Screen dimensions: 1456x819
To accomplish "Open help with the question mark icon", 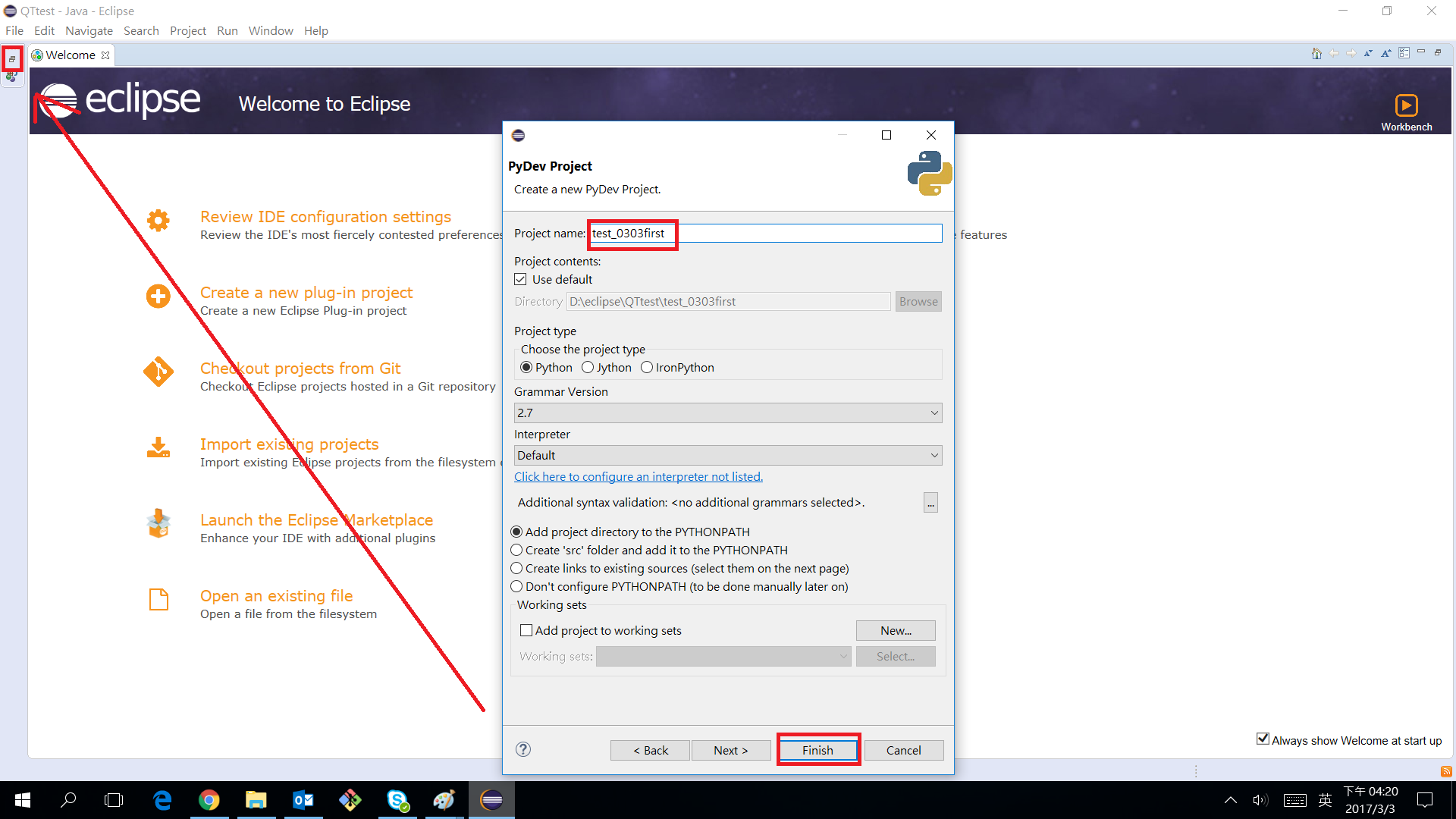I will click(x=523, y=749).
